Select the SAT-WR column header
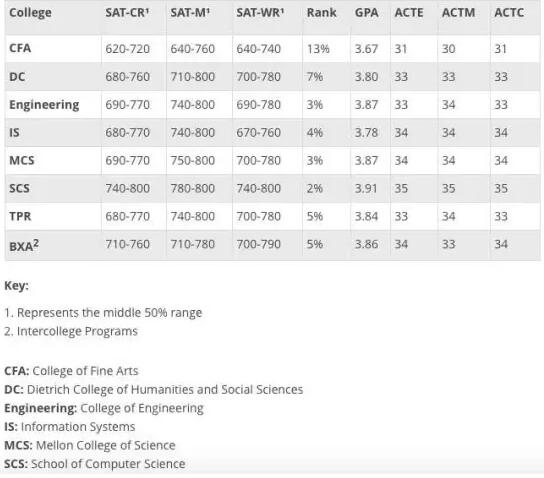The width and height of the screenshot is (544, 478). click(260, 12)
